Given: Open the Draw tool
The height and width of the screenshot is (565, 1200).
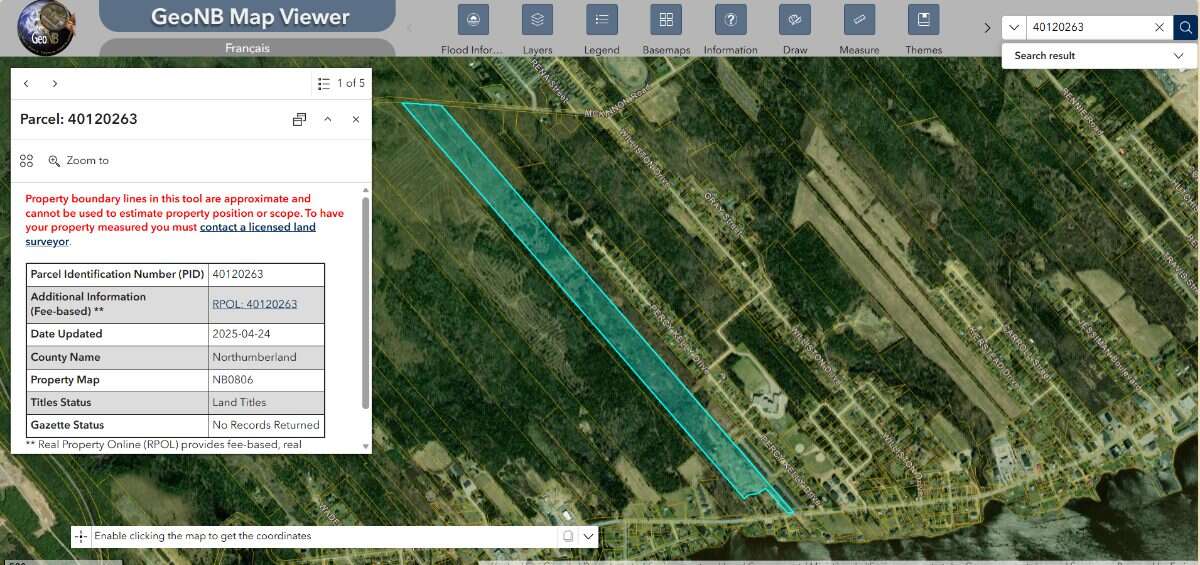Looking at the screenshot, I should (x=795, y=20).
